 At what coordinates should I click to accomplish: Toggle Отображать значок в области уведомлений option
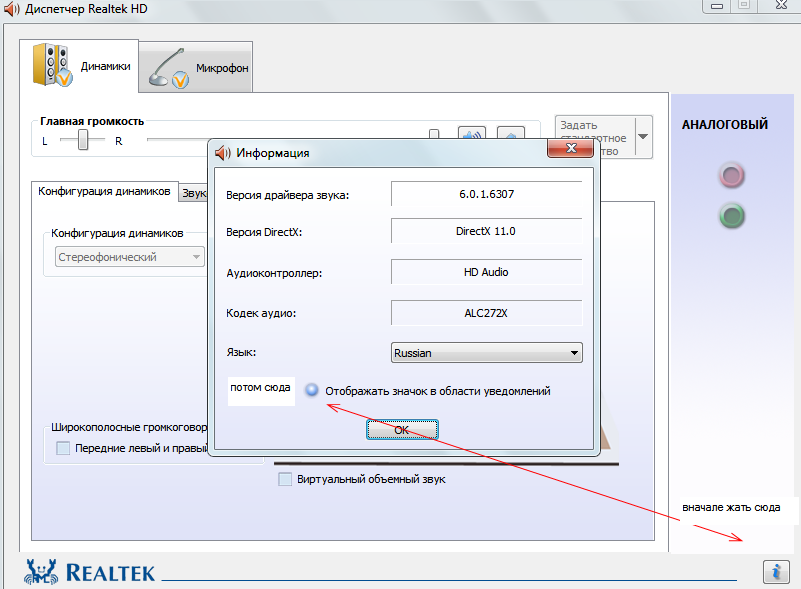312,391
